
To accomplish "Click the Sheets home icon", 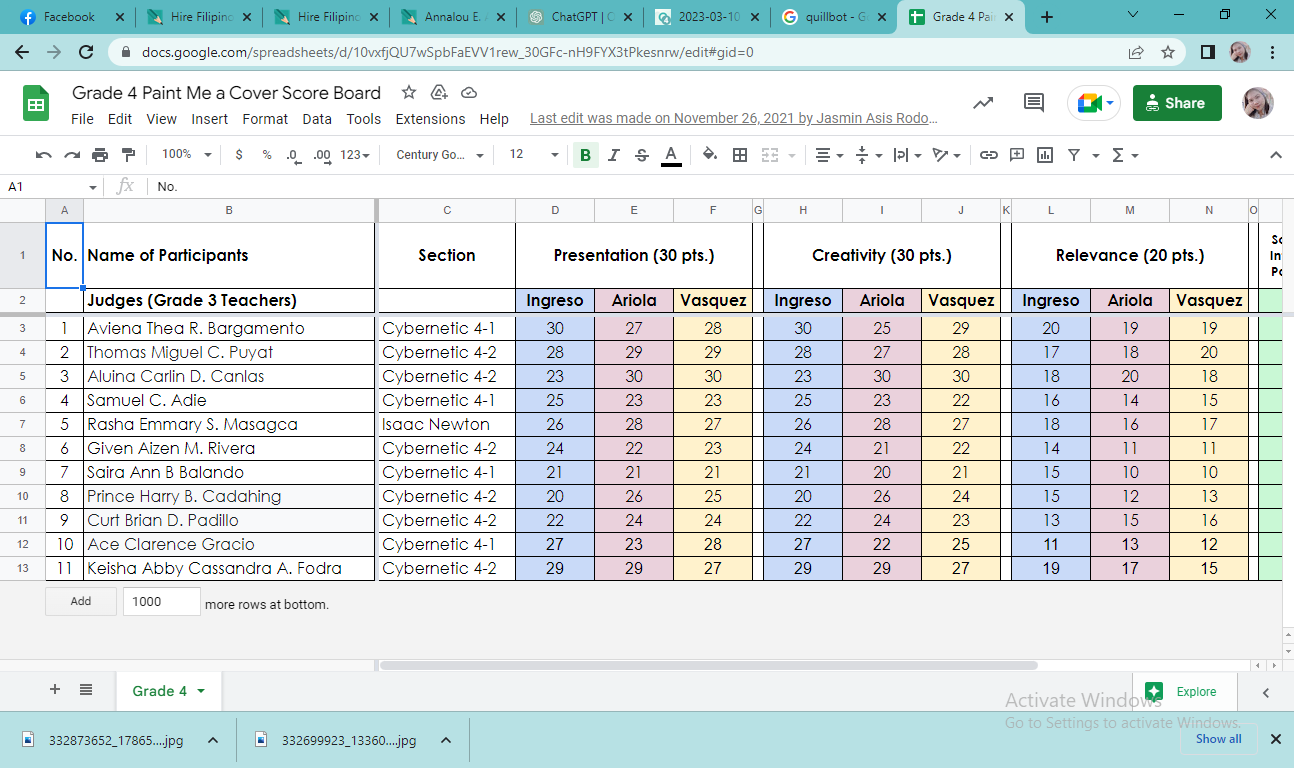I will pos(37,103).
